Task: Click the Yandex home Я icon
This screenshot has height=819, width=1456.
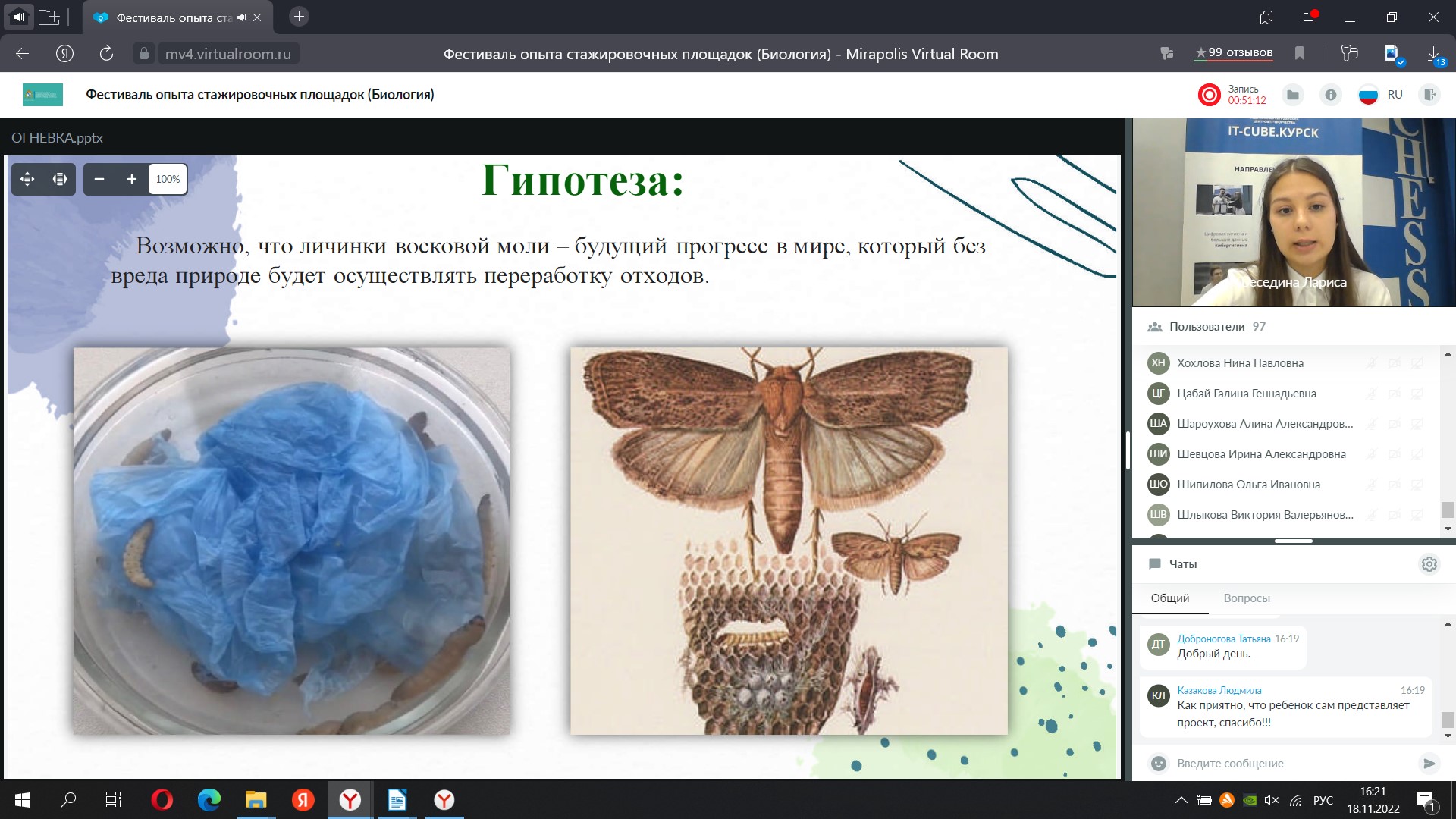Action: click(x=64, y=54)
